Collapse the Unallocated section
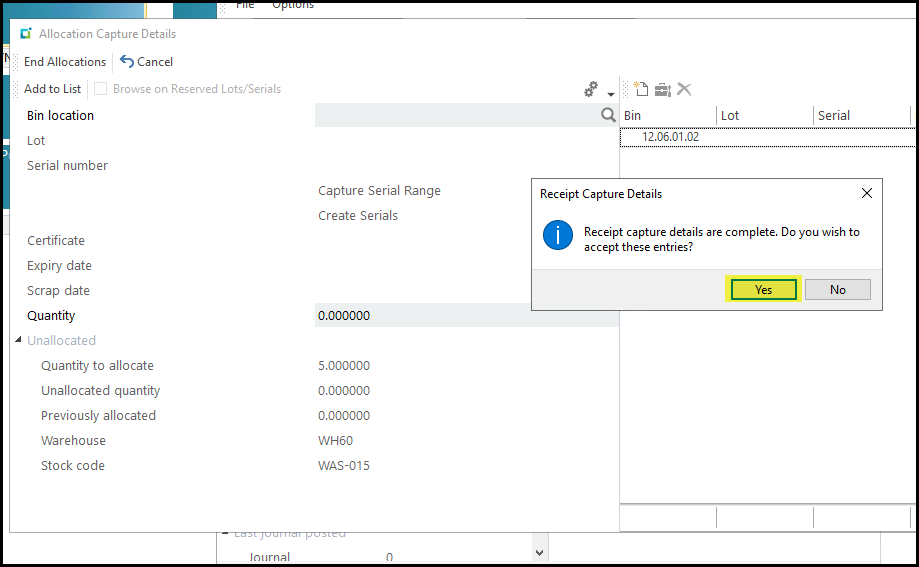Screen dimensions: 919x567 pyautogui.click(x=17, y=341)
